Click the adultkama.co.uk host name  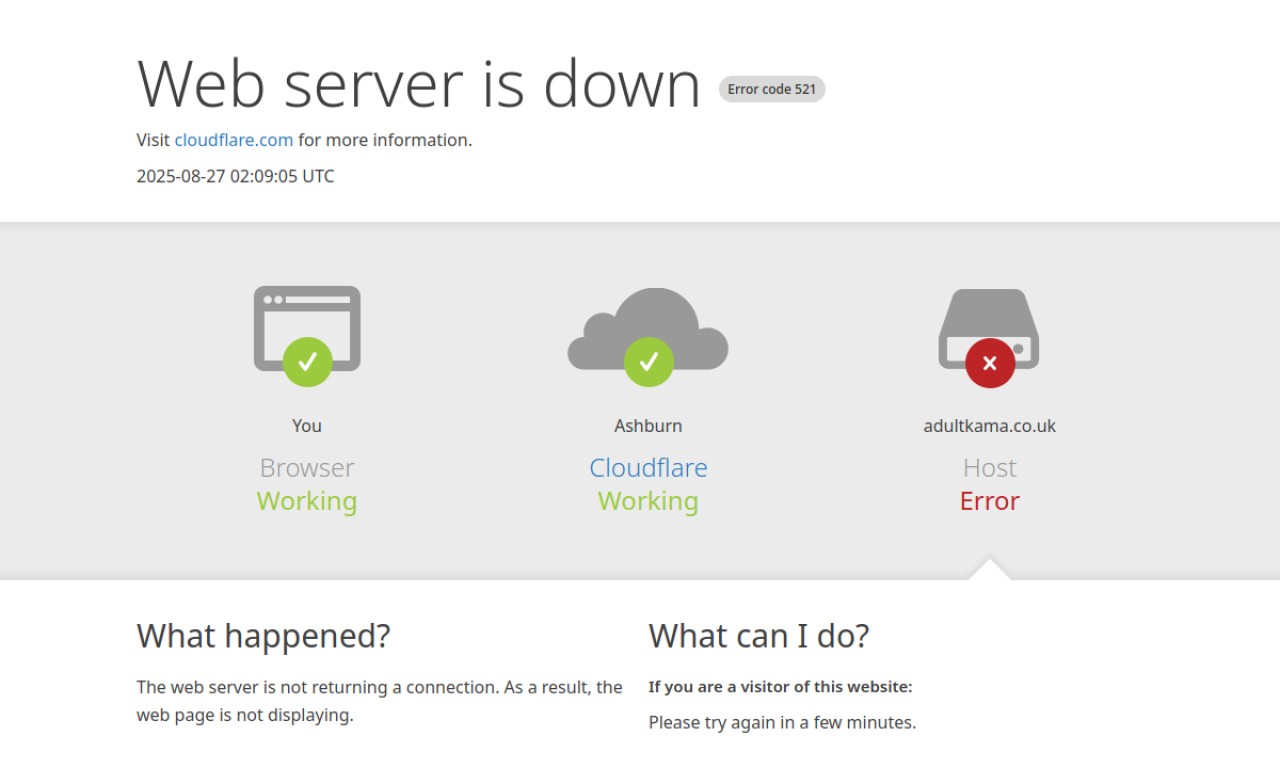(x=989, y=426)
